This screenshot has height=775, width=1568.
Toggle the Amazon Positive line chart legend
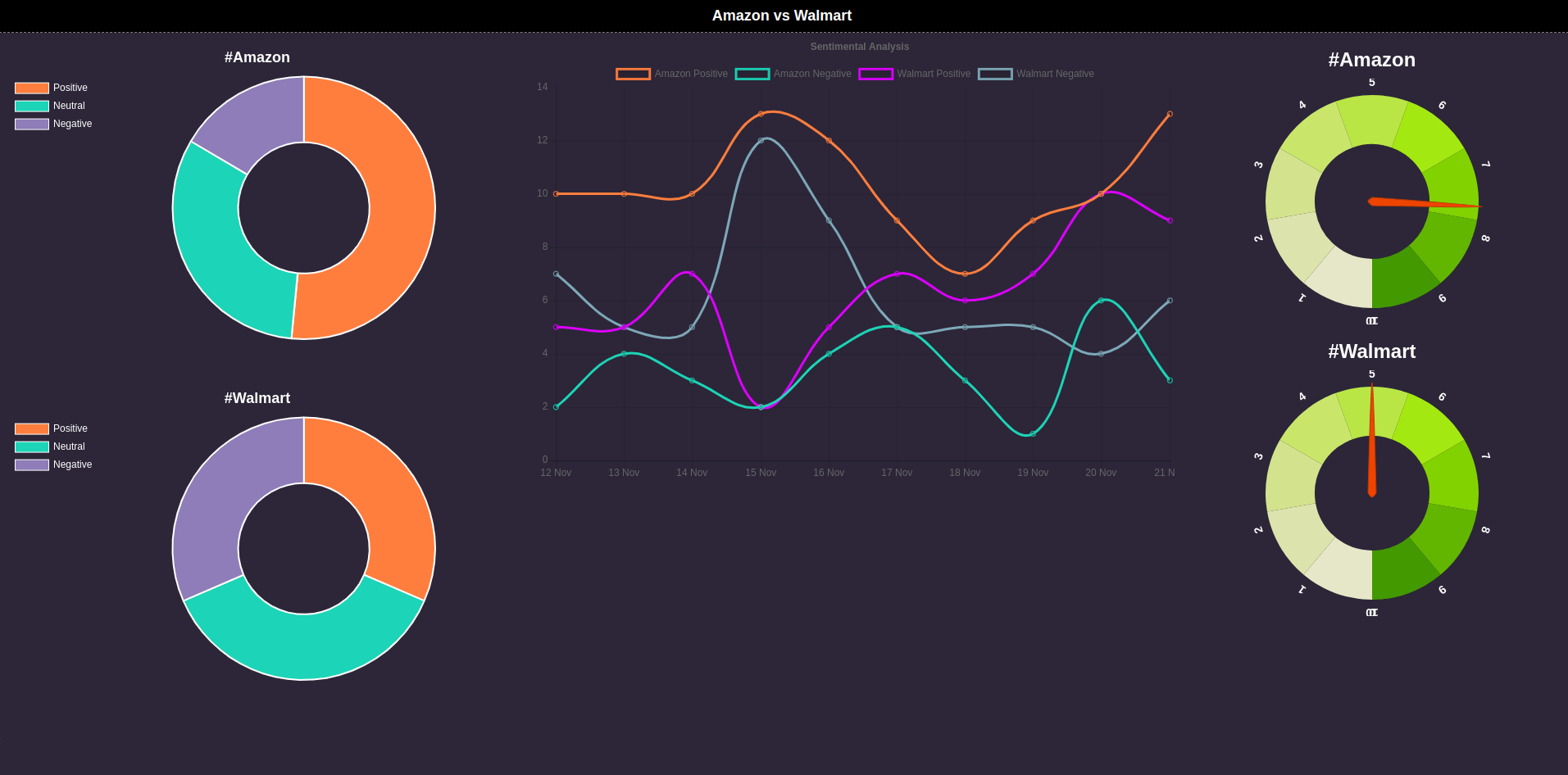point(672,74)
